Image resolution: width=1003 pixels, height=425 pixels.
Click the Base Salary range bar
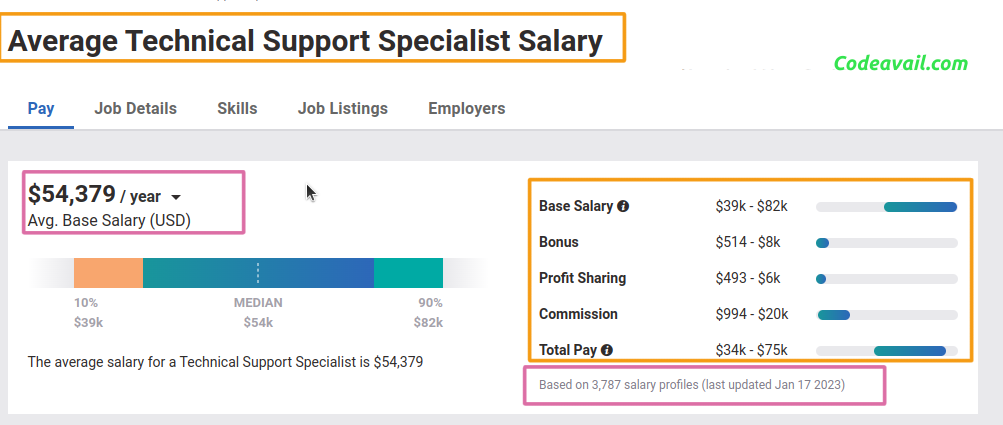pos(887,207)
